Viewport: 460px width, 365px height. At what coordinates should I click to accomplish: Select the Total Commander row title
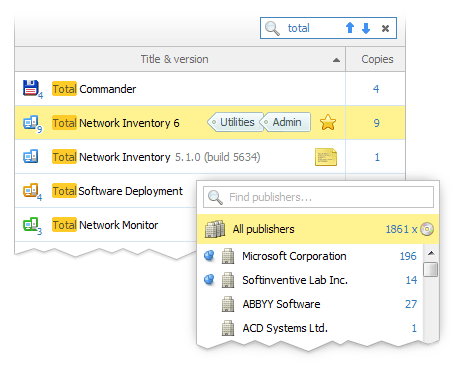pyautogui.click(x=94, y=89)
